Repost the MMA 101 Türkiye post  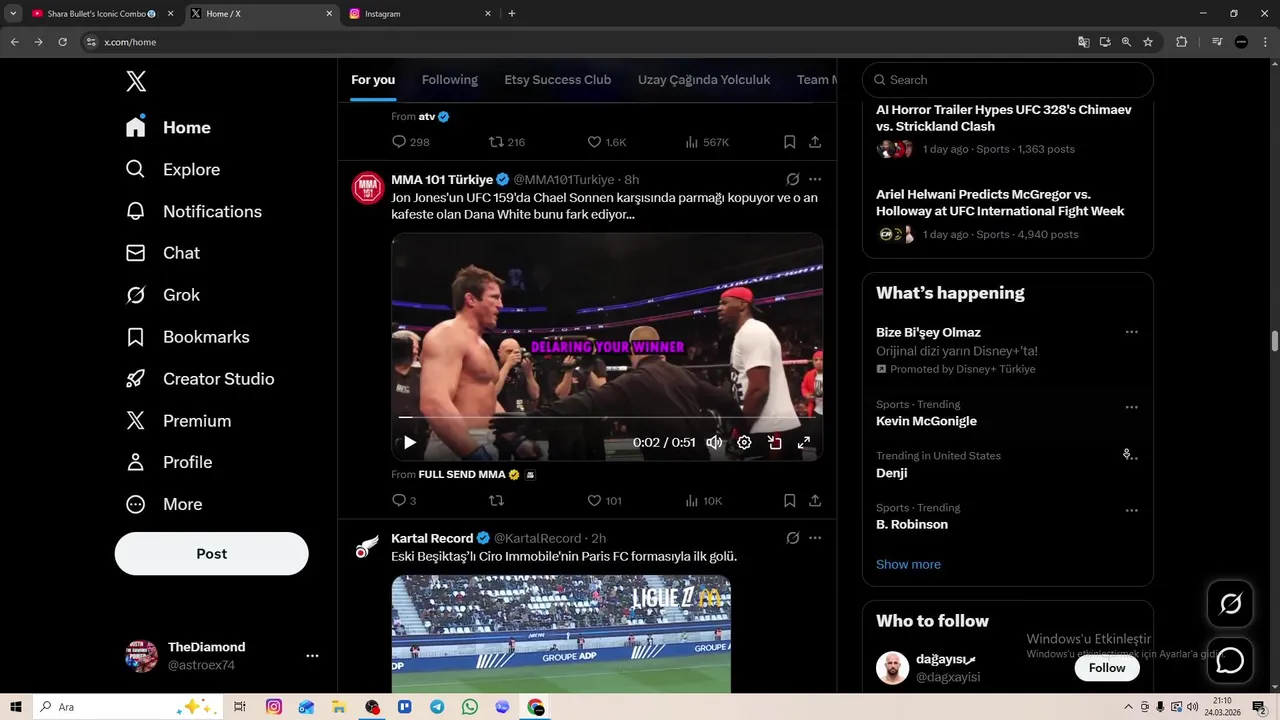tap(495, 501)
